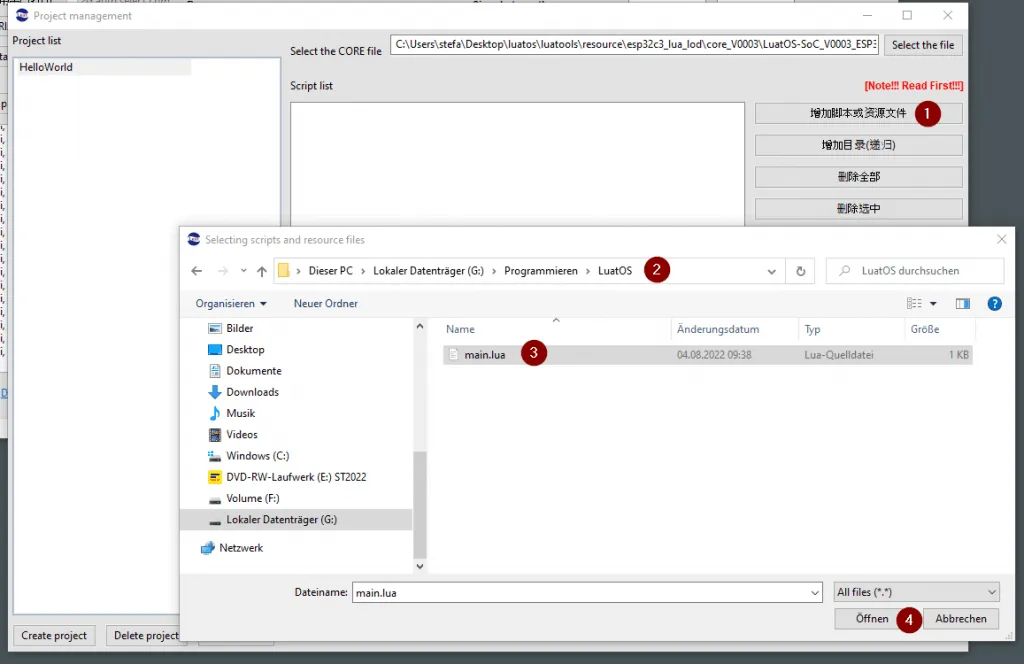
Task: Open the Organisieren menu
Action: 231,303
